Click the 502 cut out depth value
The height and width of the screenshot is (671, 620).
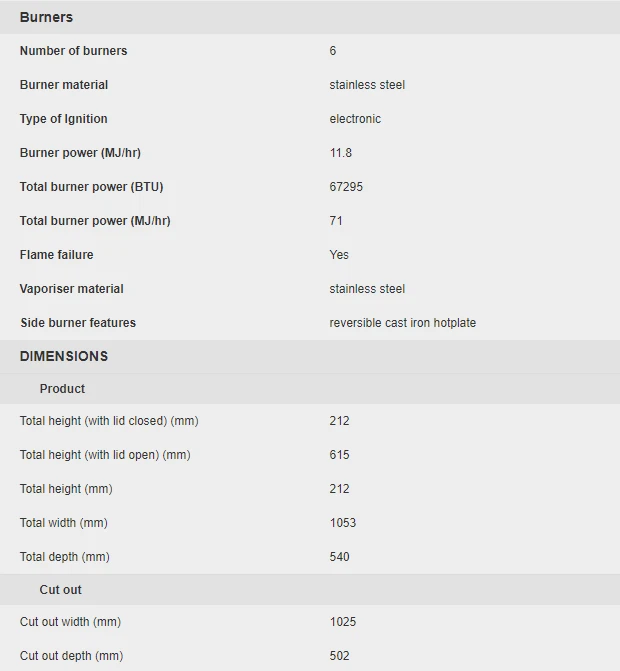pos(340,656)
